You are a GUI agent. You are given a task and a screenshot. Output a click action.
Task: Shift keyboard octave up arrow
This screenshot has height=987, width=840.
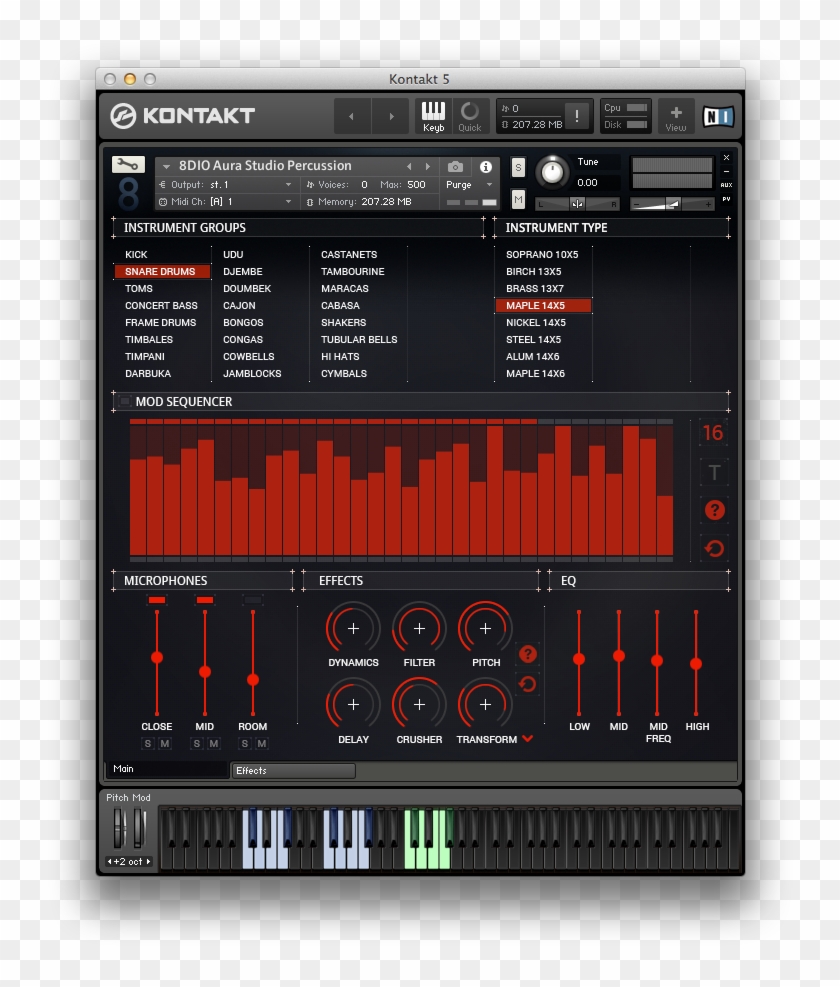[148, 862]
